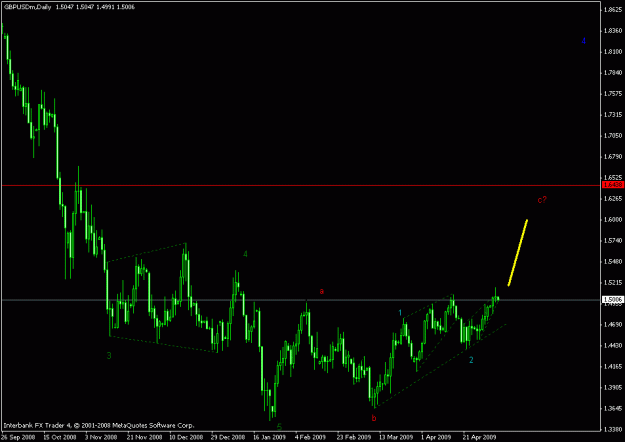Click the 1.3645 price axis label
Image resolution: width=625 pixels, height=442 pixels.
click(613, 409)
